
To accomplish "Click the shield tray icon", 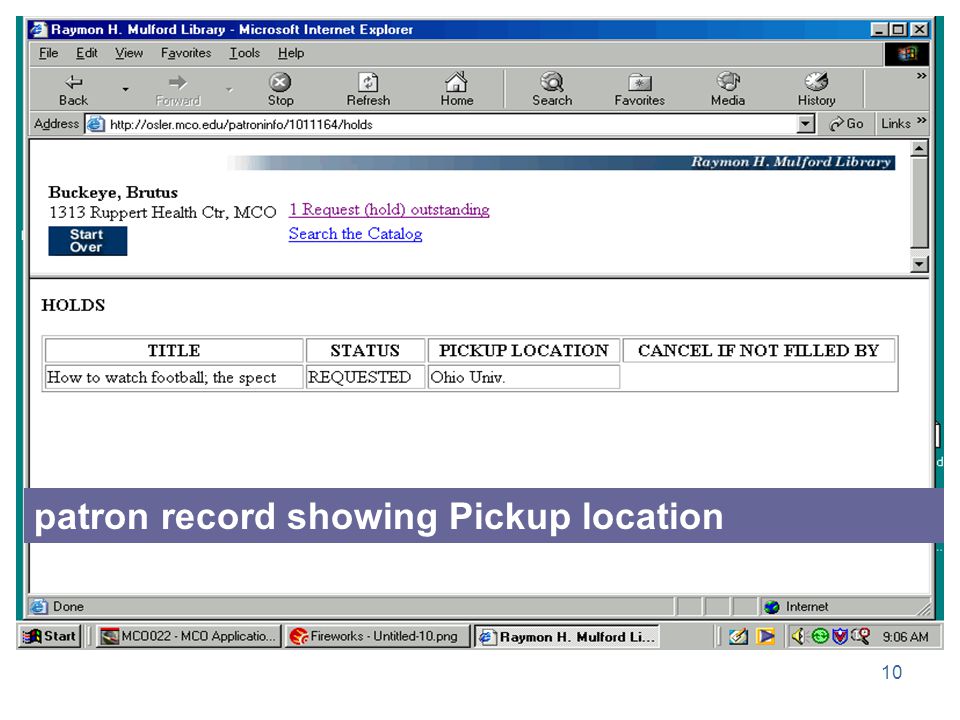I will tap(840, 637).
